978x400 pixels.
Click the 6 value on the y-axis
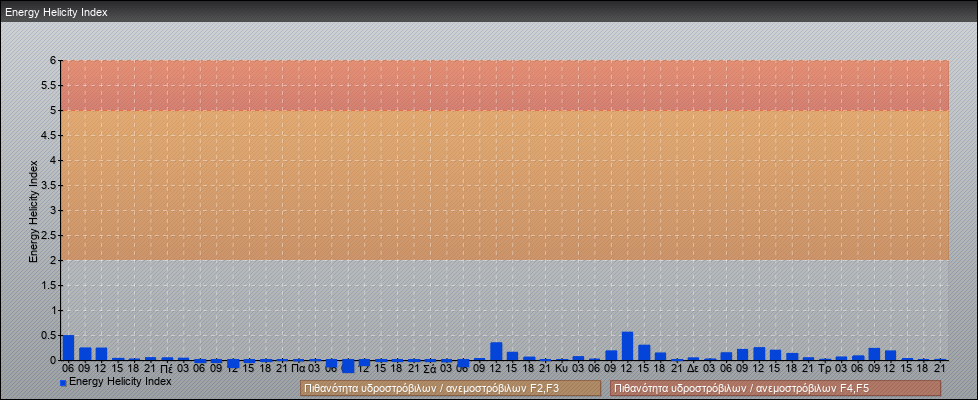tap(54, 61)
